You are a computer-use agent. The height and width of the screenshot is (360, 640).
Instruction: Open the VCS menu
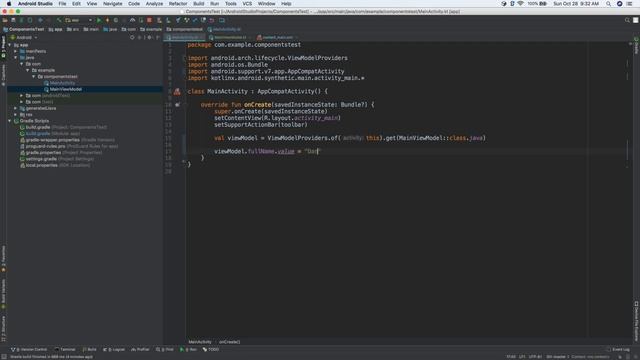point(247,4)
